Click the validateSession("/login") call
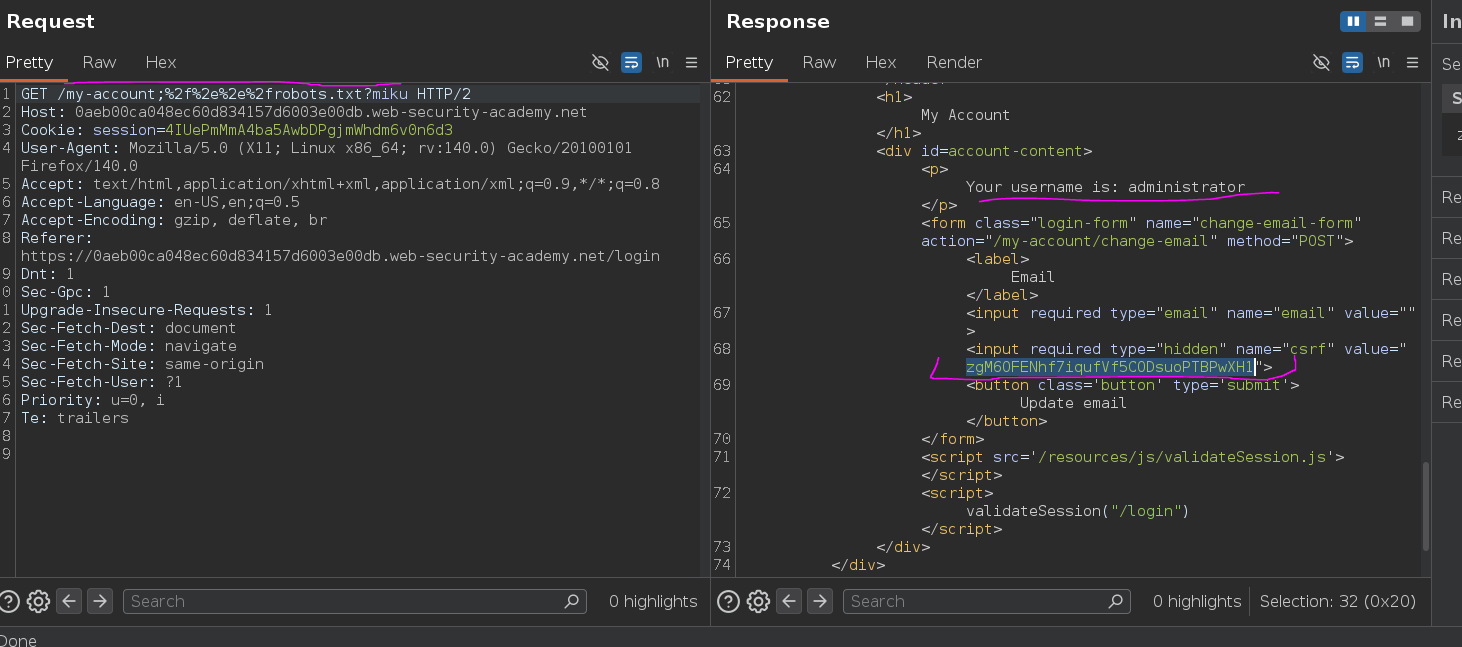 pos(1077,511)
